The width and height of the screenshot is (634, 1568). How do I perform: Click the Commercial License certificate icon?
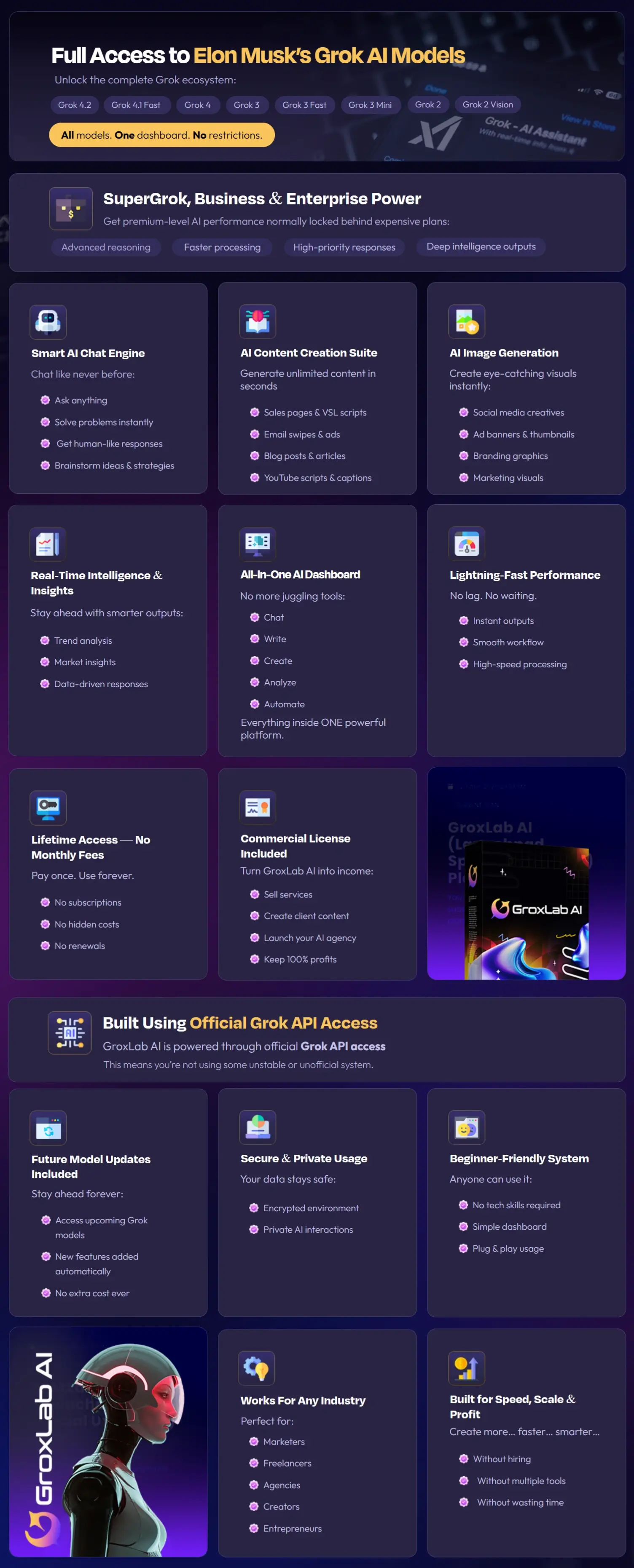[258, 807]
